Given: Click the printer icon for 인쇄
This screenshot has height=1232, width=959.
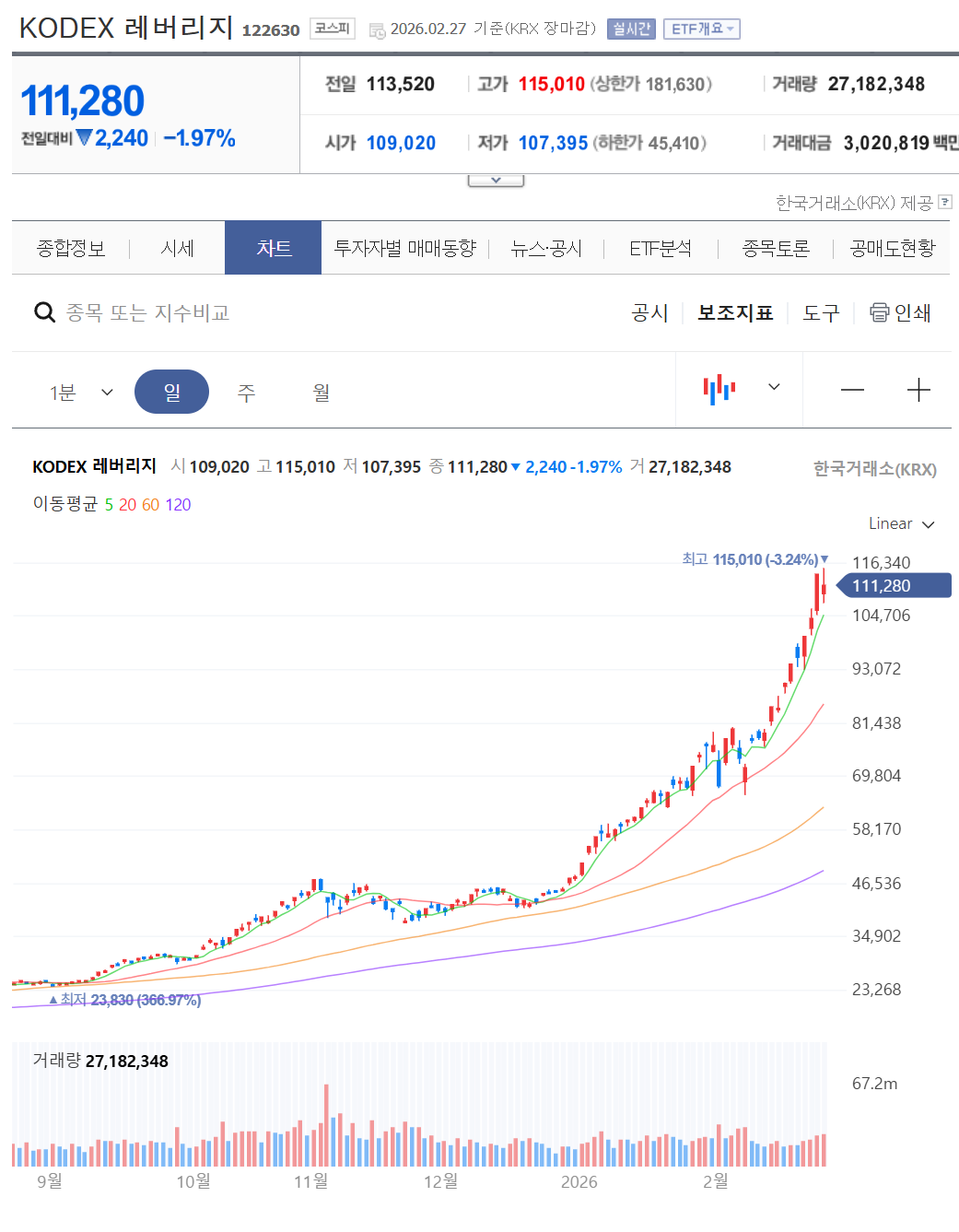Looking at the screenshot, I should tap(880, 312).
